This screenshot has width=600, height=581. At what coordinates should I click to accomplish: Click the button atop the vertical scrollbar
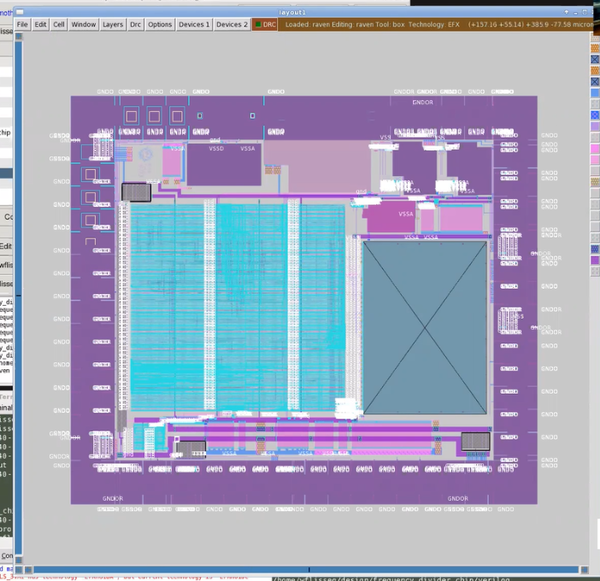(18, 37)
